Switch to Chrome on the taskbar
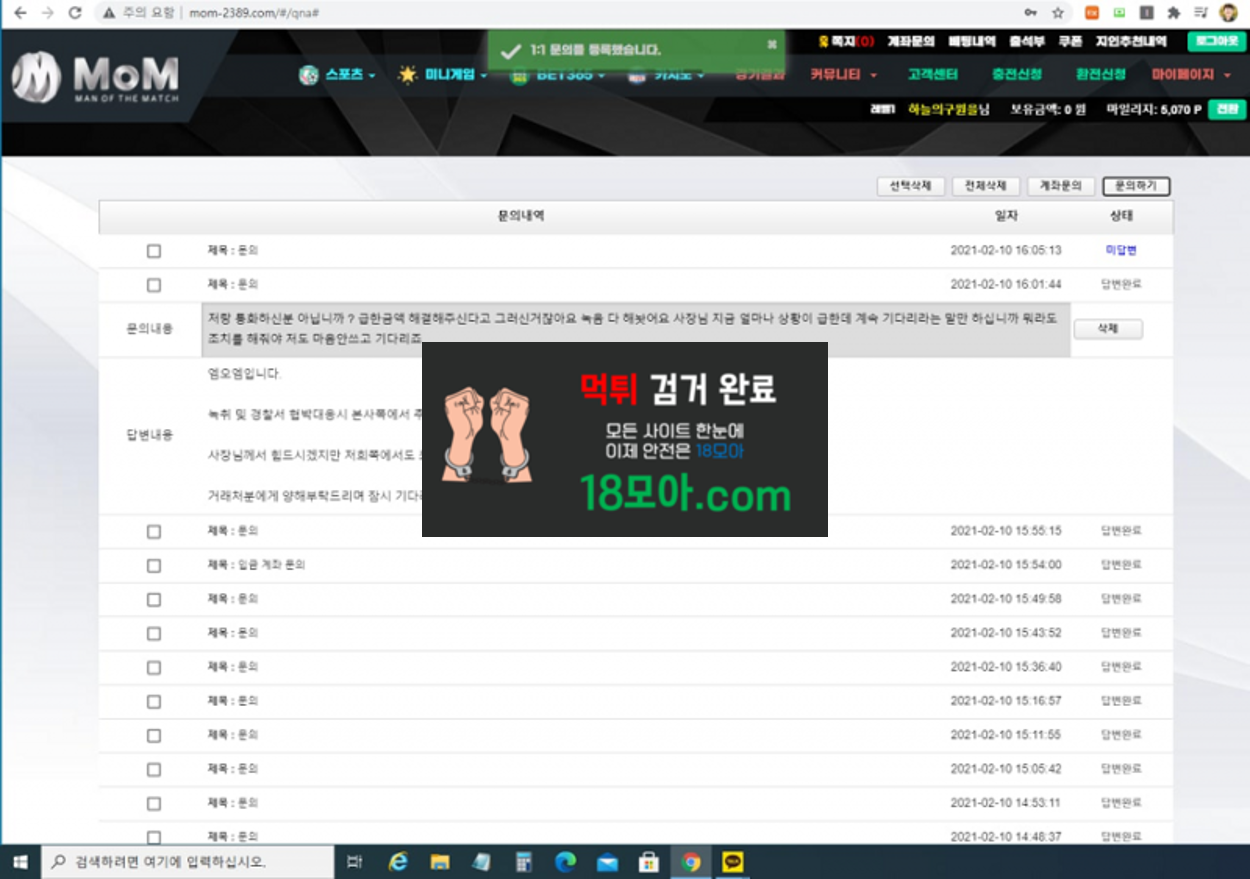 pyautogui.click(x=690, y=862)
